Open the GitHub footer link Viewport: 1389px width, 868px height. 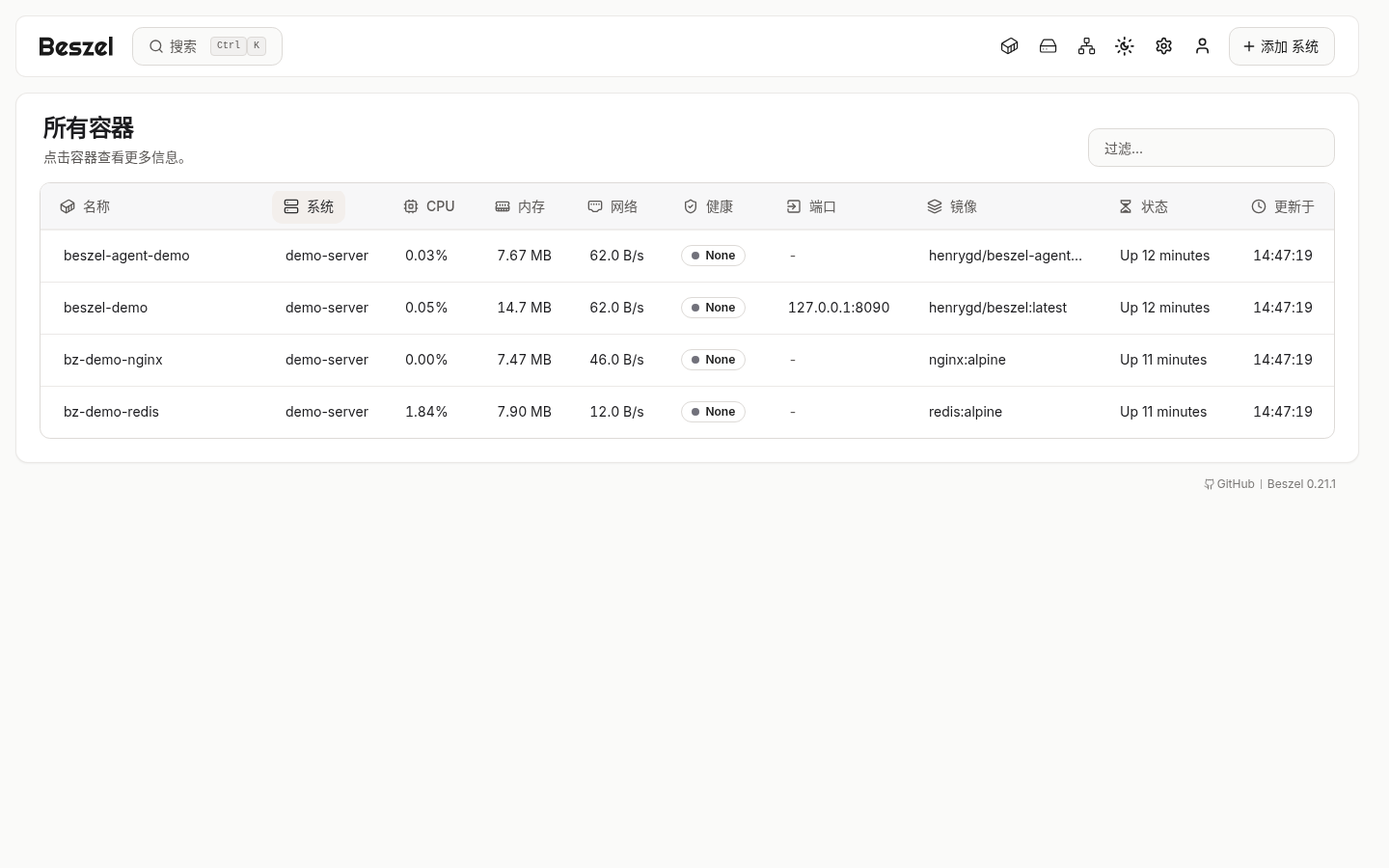1229,484
